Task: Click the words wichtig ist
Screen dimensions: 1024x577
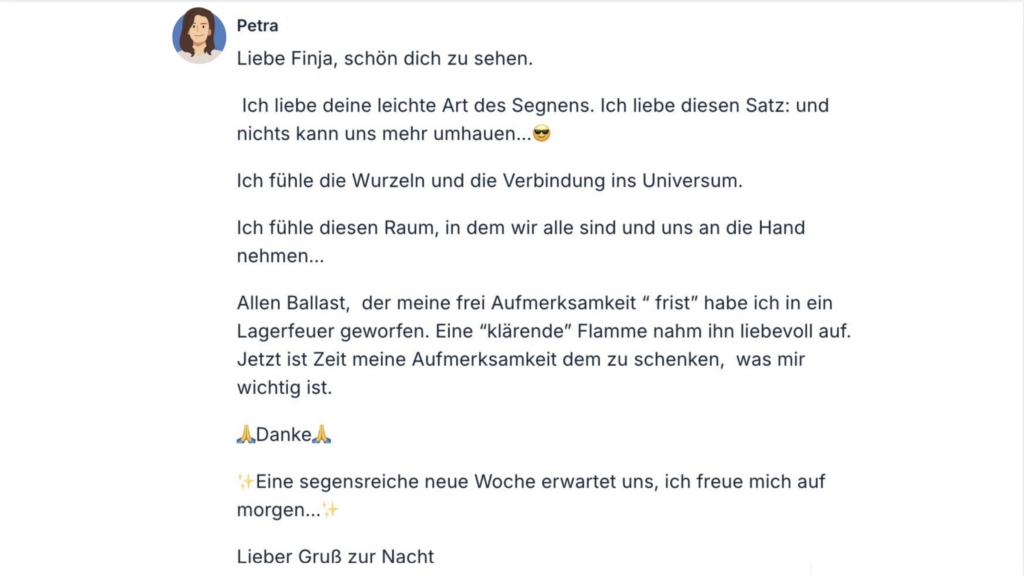Action: (284, 388)
